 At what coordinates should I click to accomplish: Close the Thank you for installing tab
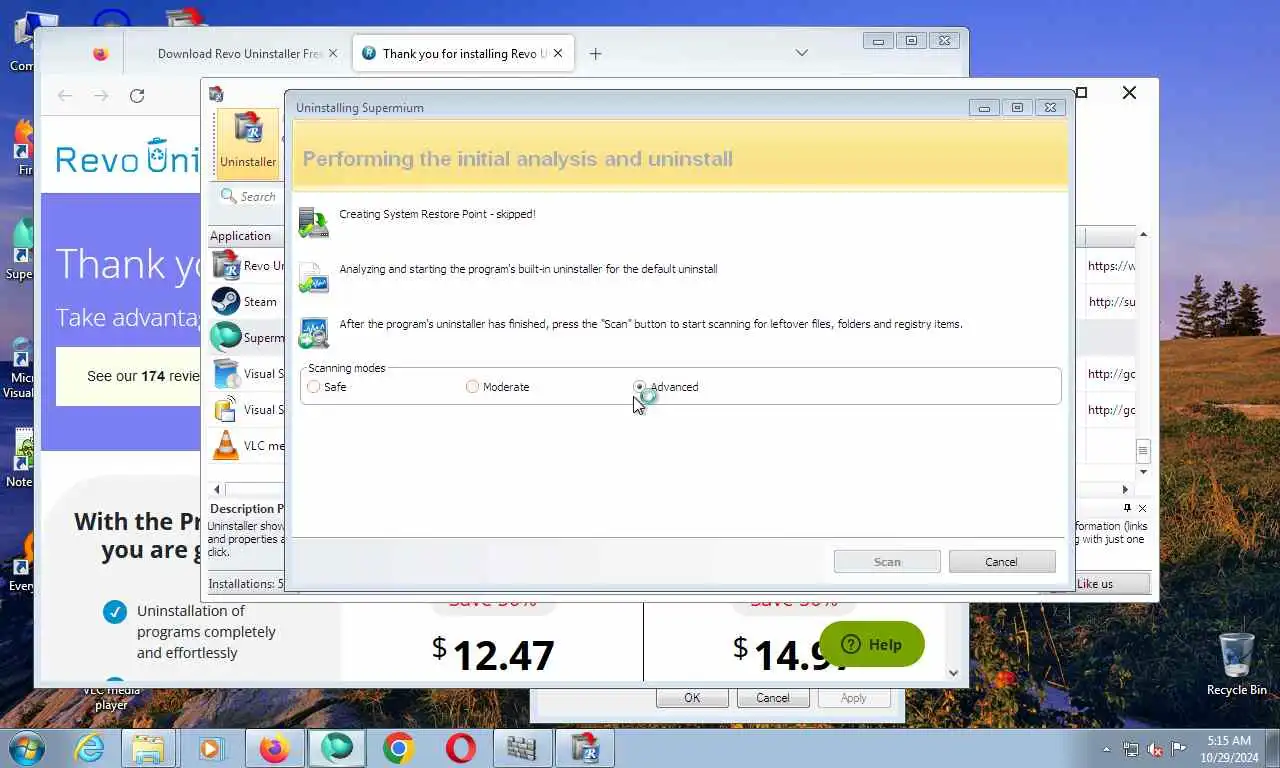(x=557, y=54)
